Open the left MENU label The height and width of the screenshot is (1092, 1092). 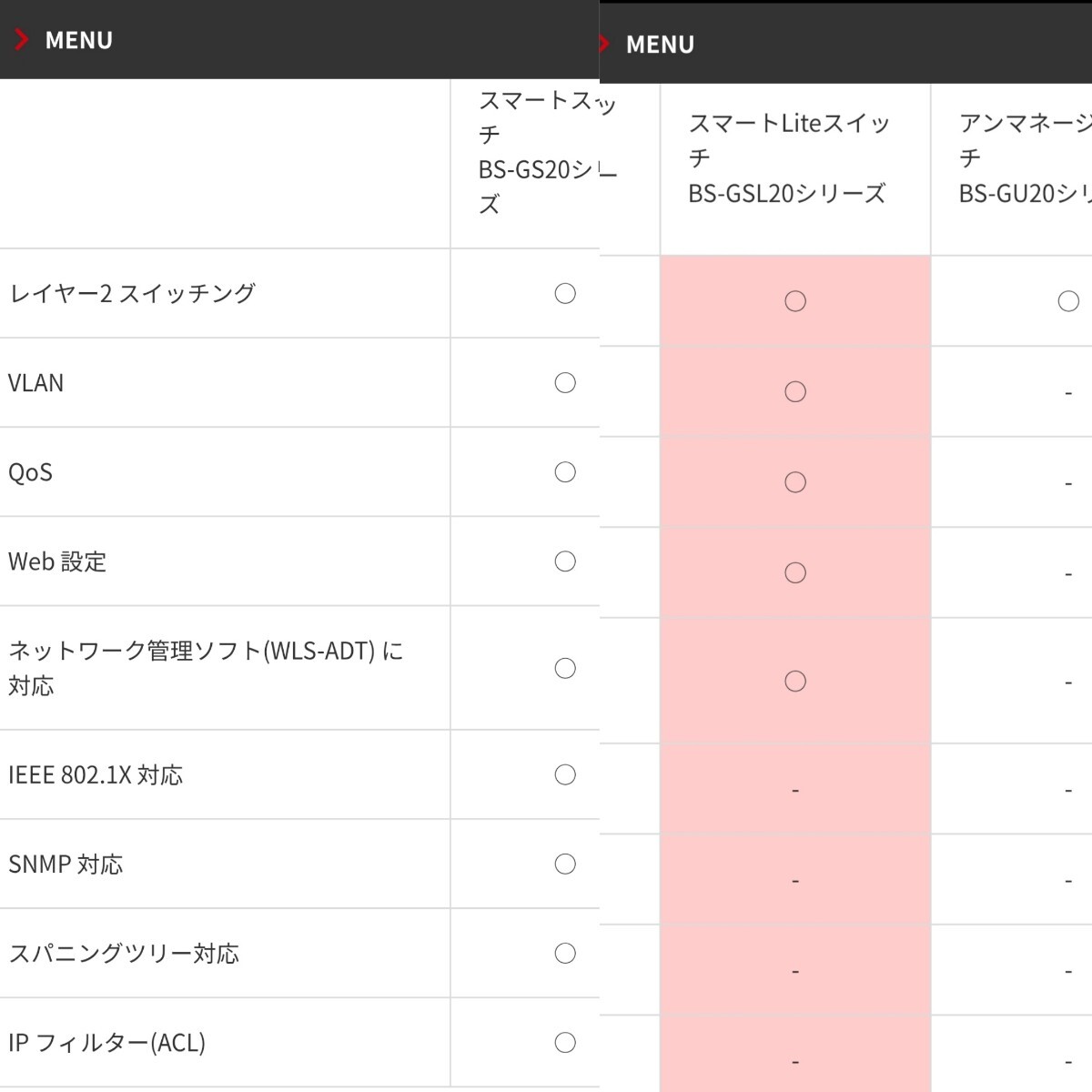tap(79, 40)
